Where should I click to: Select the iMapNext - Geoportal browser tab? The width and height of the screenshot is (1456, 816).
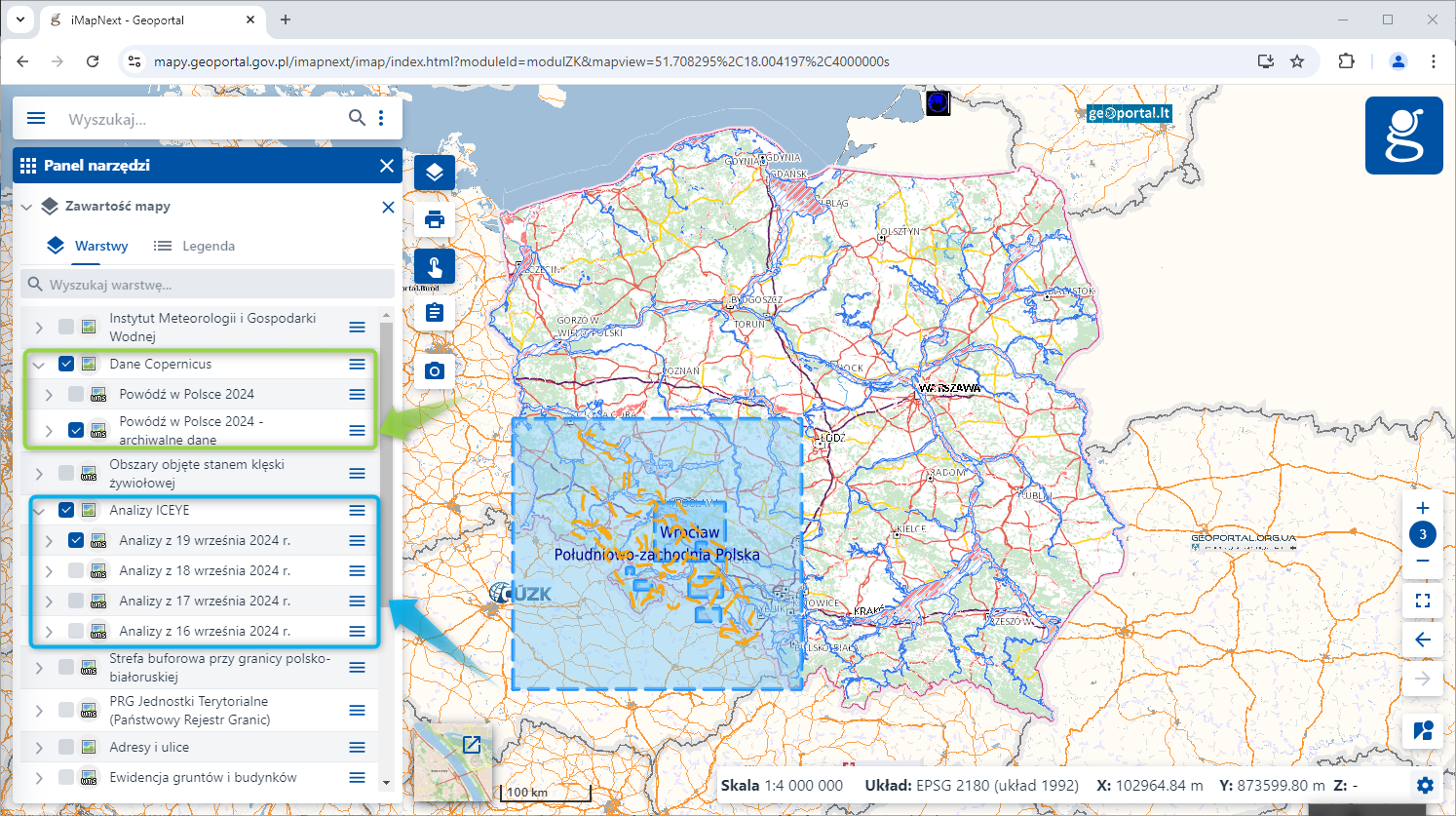(x=151, y=19)
